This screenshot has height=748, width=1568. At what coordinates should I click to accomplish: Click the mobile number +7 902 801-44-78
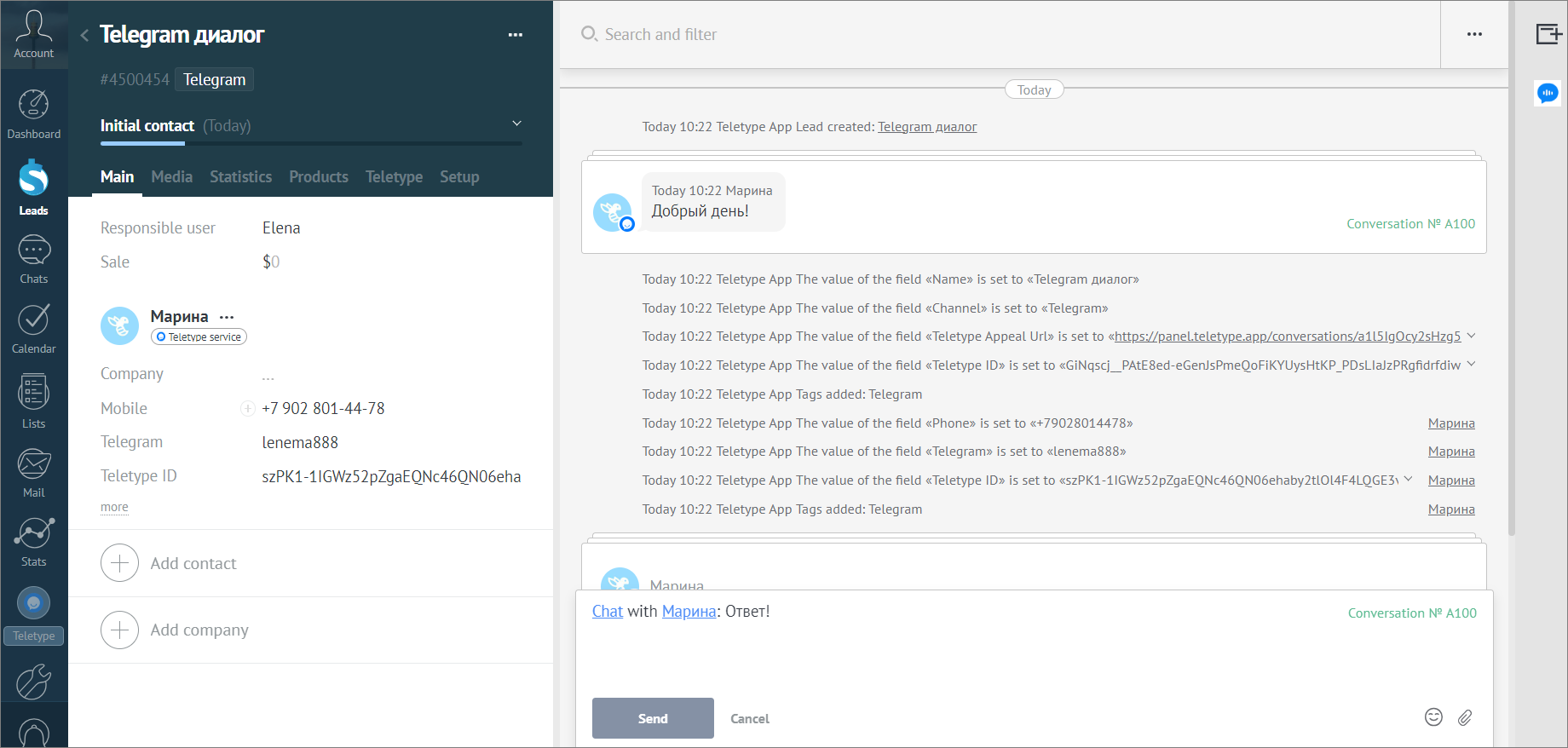(x=323, y=409)
